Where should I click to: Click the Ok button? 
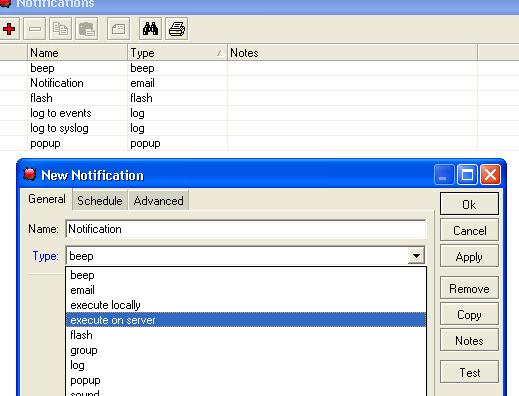click(x=469, y=204)
